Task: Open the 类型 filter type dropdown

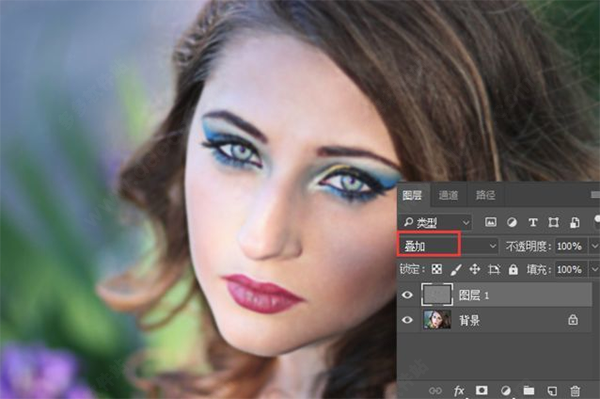Action: coord(436,222)
